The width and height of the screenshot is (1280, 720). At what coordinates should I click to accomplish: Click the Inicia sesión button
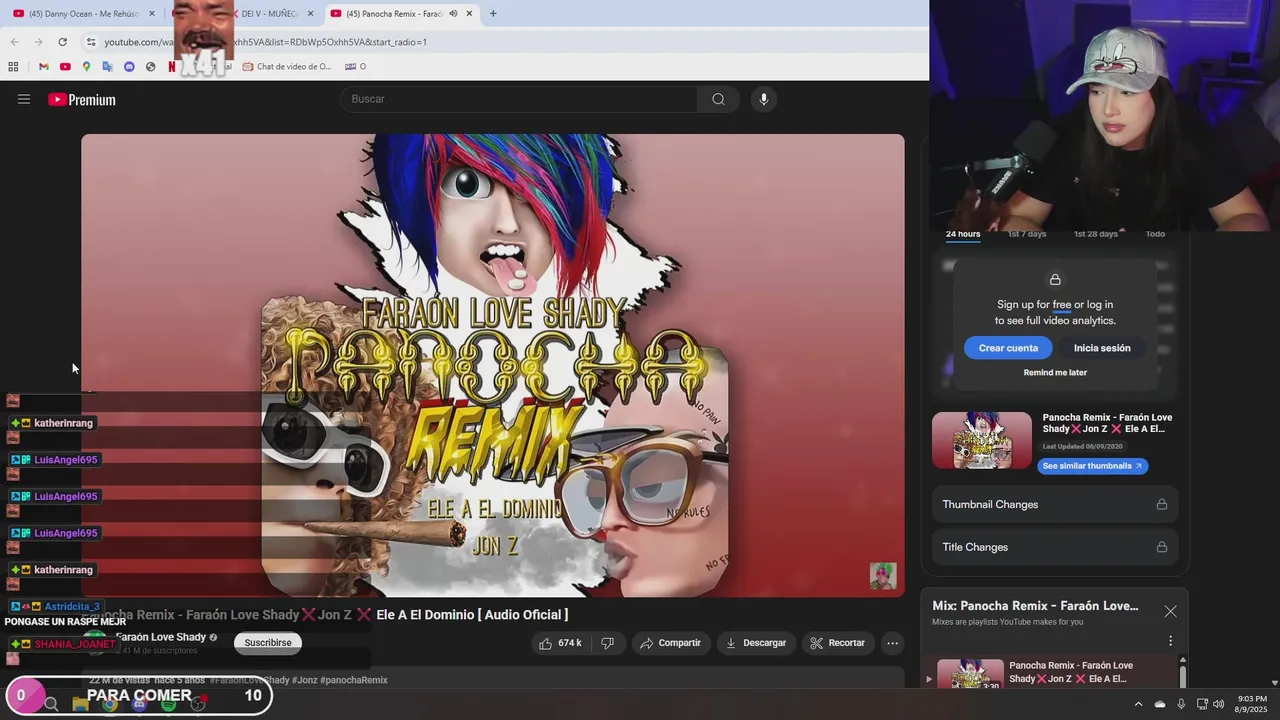point(1102,348)
